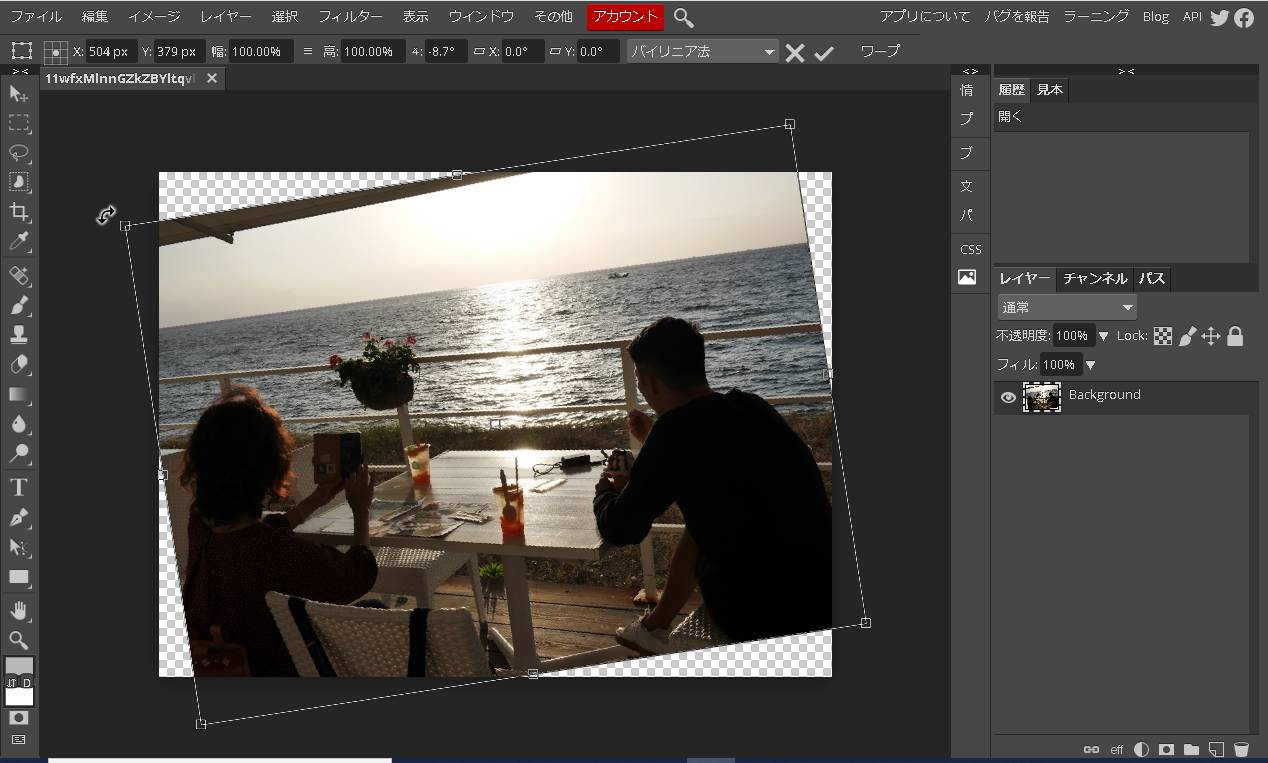The width and height of the screenshot is (1268, 763).
Task: Switch to the チャンネル tab
Action: click(1095, 279)
